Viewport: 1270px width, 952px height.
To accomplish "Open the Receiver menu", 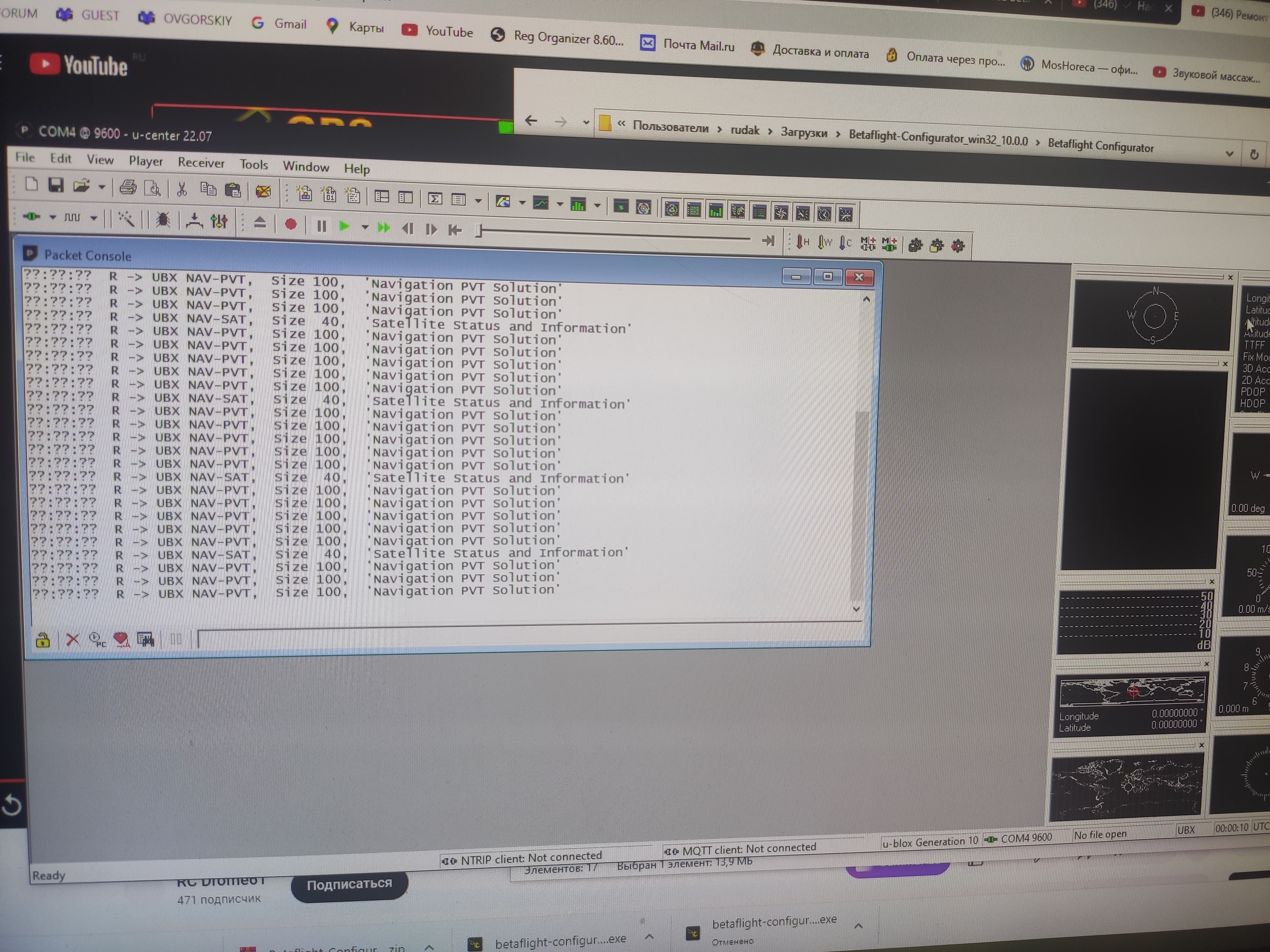I will point(201,163).
